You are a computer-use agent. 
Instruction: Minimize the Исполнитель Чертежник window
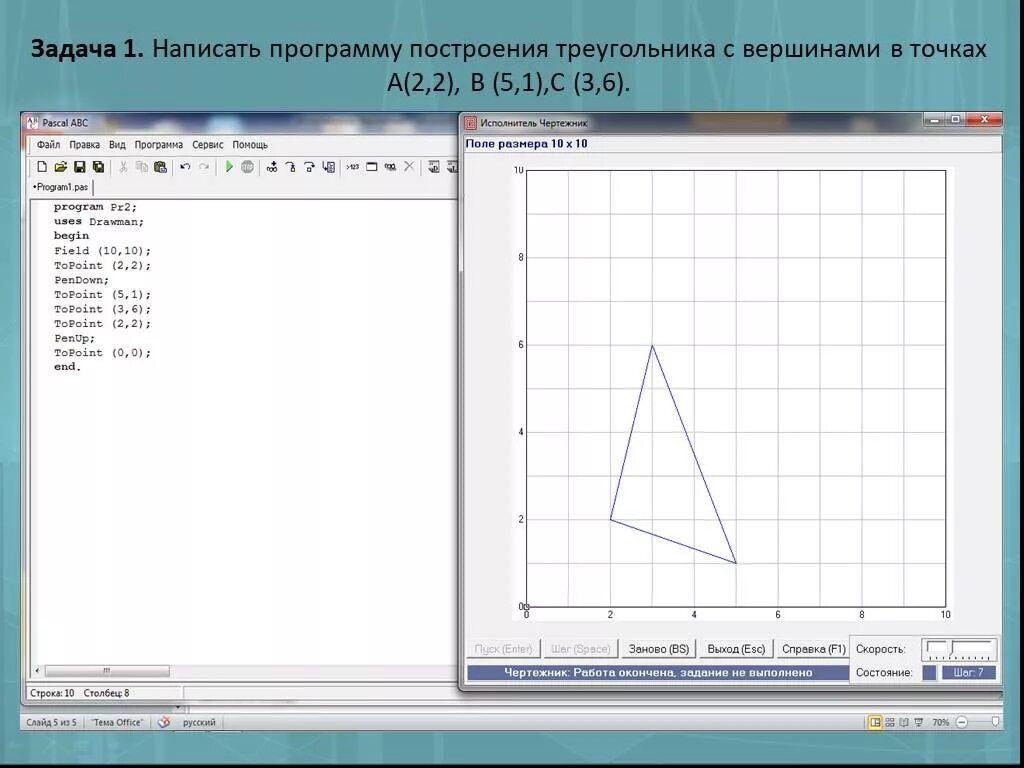click(934, 120)
